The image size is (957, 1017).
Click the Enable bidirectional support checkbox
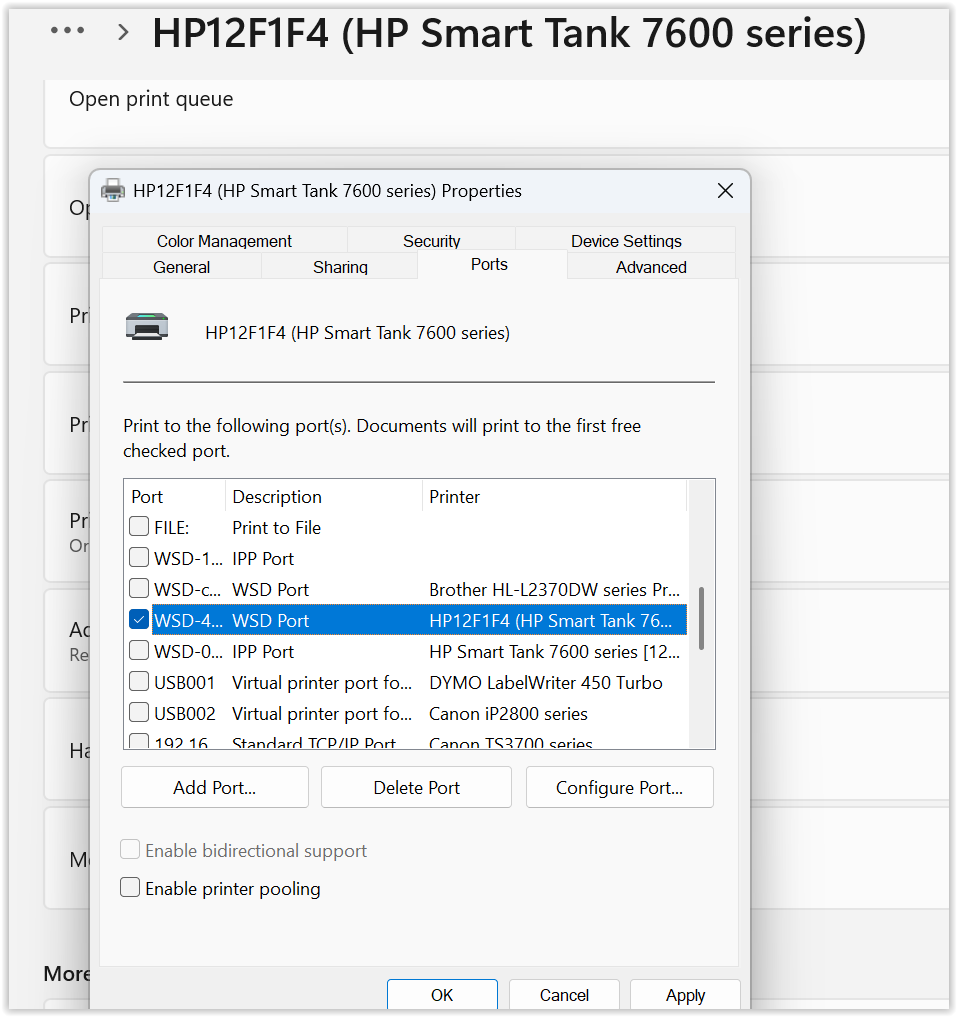[x=130, y=850]
